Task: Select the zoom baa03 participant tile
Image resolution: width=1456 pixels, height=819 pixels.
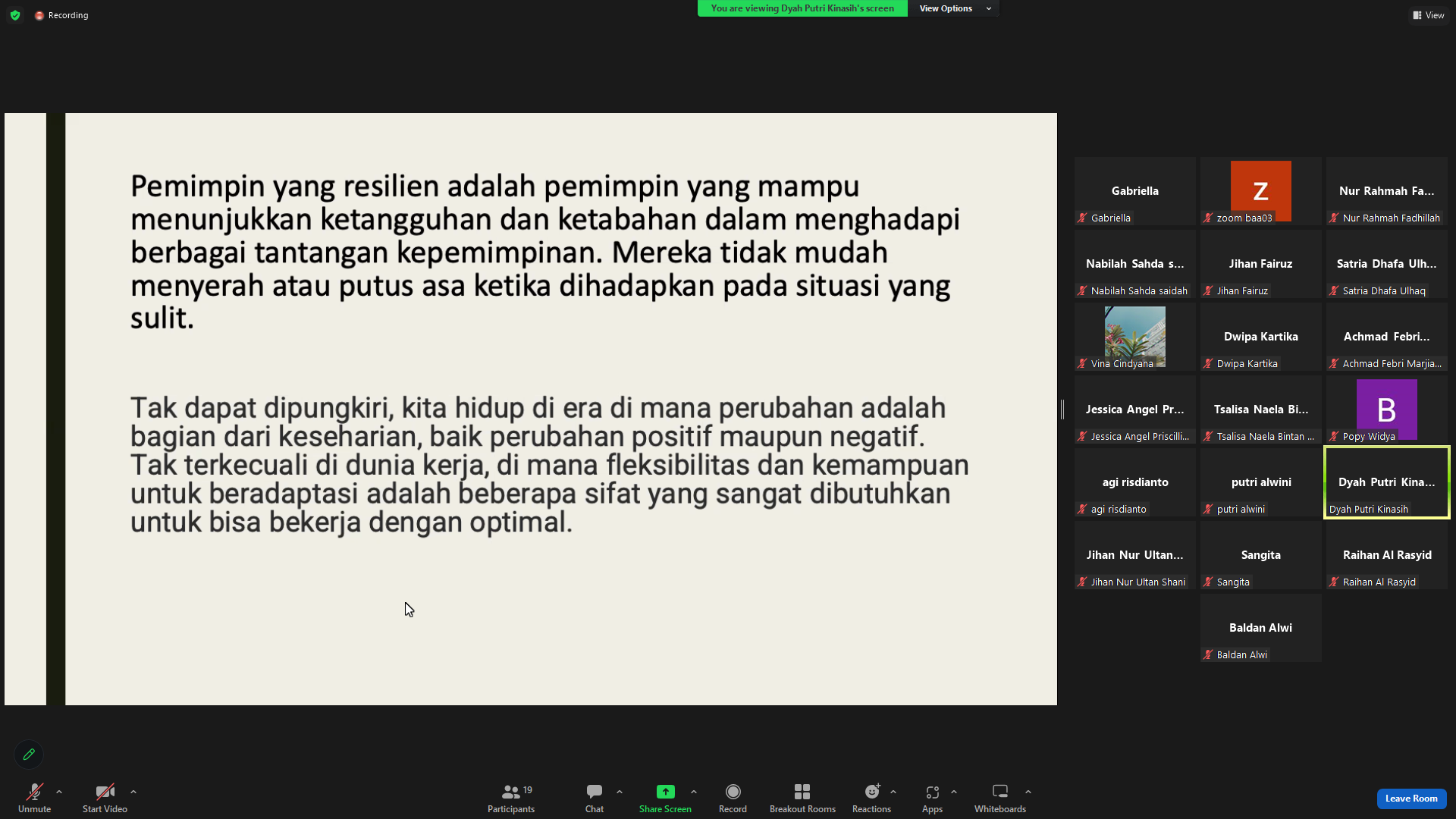Action: (x=1261, y=191)
